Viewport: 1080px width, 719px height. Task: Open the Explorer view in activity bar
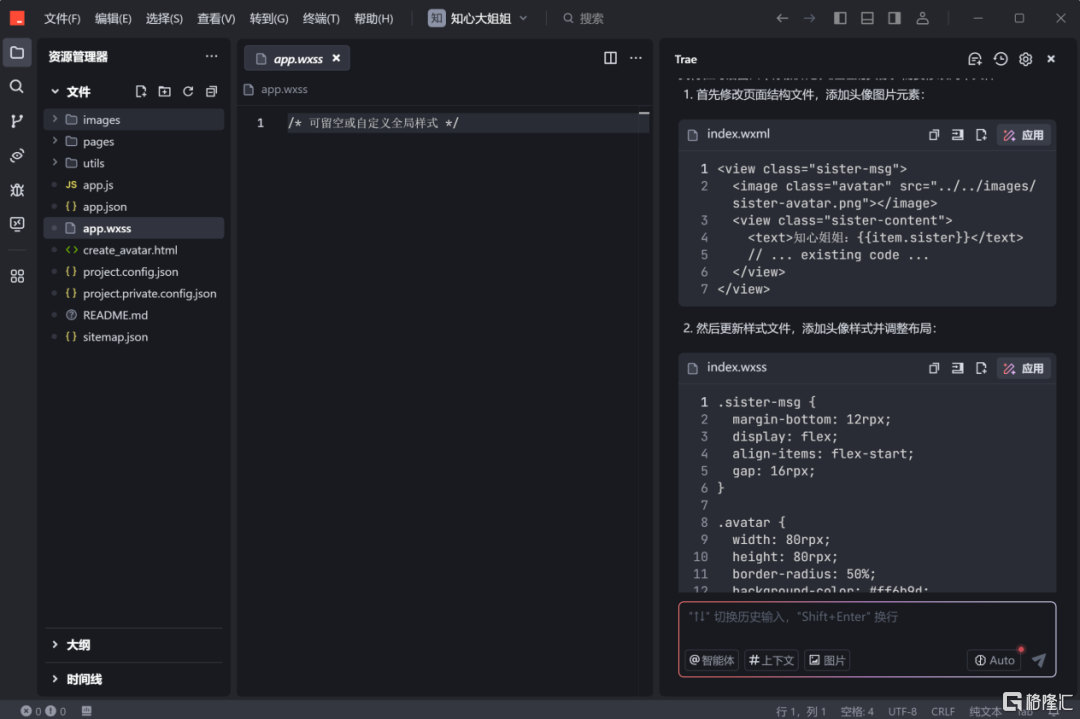point(17,53)
